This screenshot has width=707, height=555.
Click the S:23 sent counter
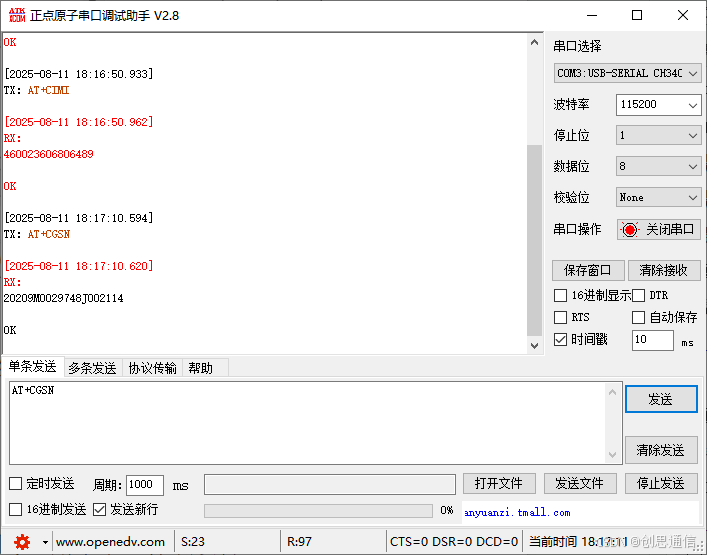point(193,541)
